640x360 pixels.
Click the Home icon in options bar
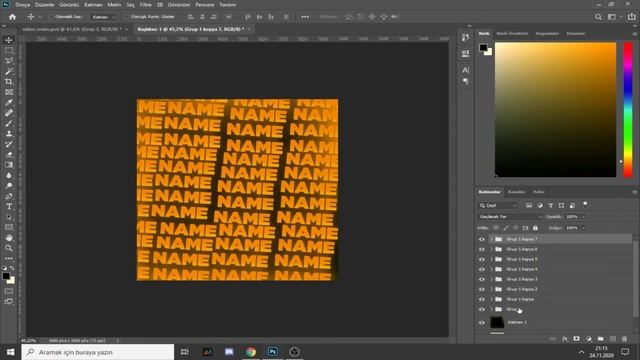[x=12, y=17]
